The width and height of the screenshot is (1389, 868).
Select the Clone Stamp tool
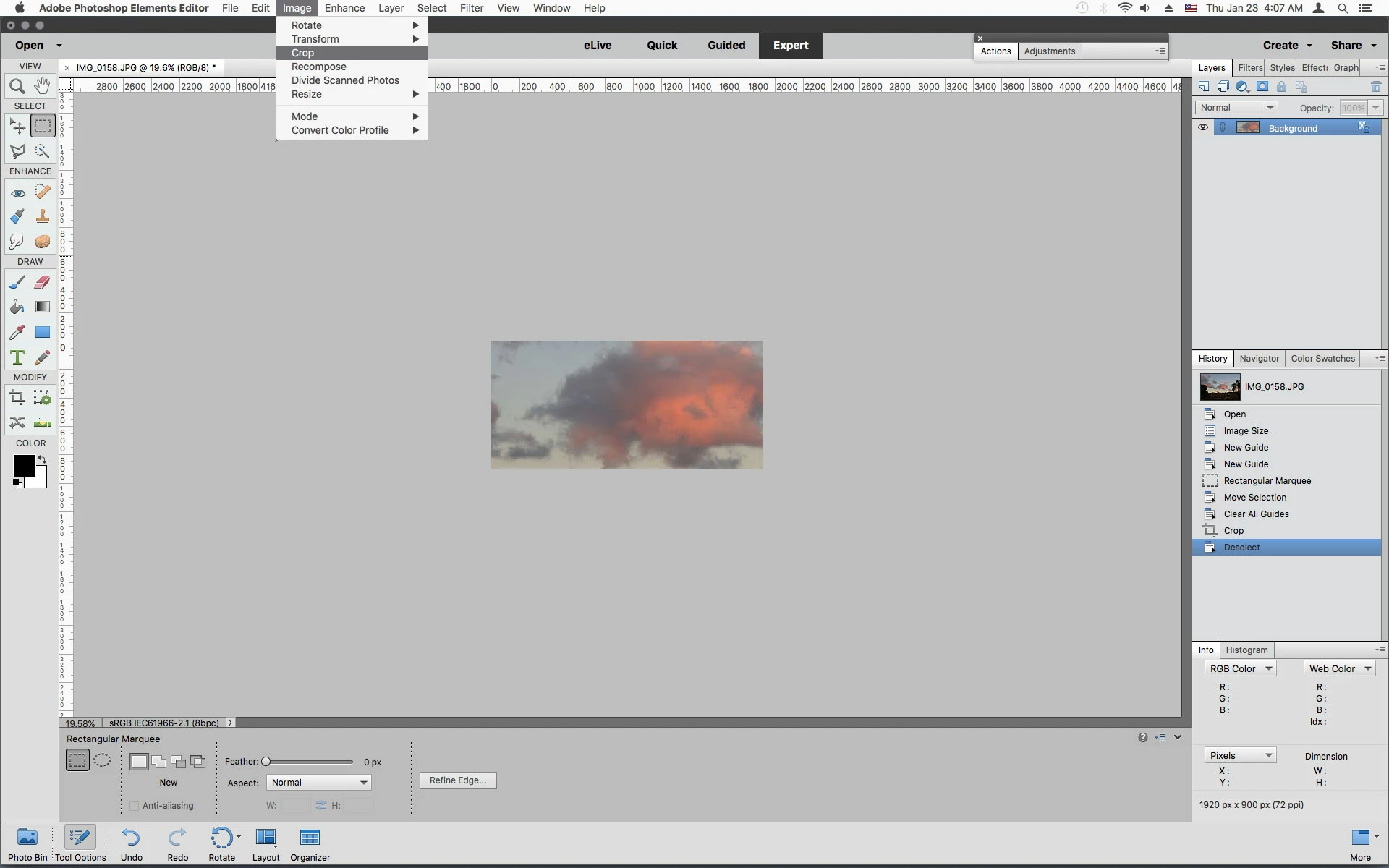point(43,216)
